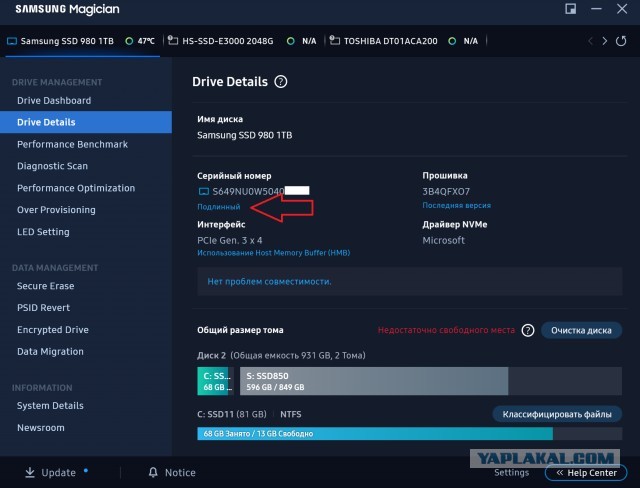Refresh the drive list with the reload icon
The width and height of the screenshot is (640, 488).
click(621, 41)
